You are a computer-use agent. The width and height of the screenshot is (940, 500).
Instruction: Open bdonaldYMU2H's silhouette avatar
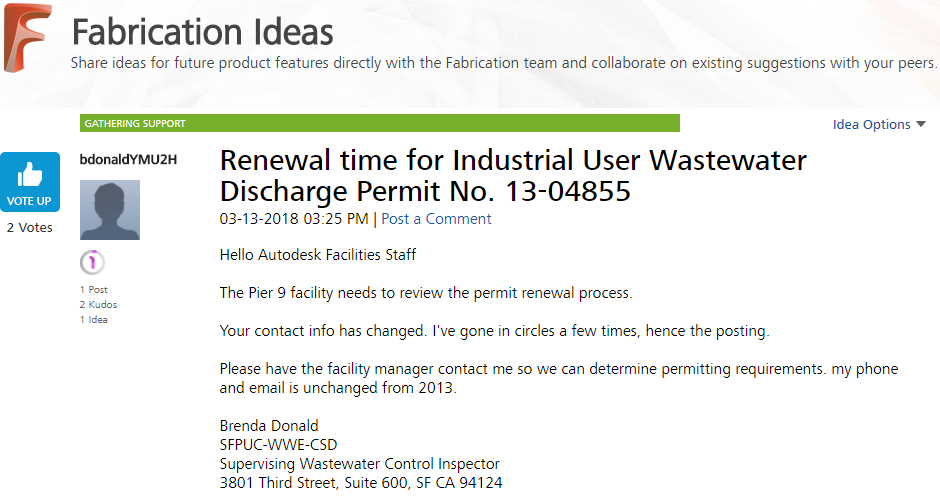pyautogui.click(x=110, y=210)
